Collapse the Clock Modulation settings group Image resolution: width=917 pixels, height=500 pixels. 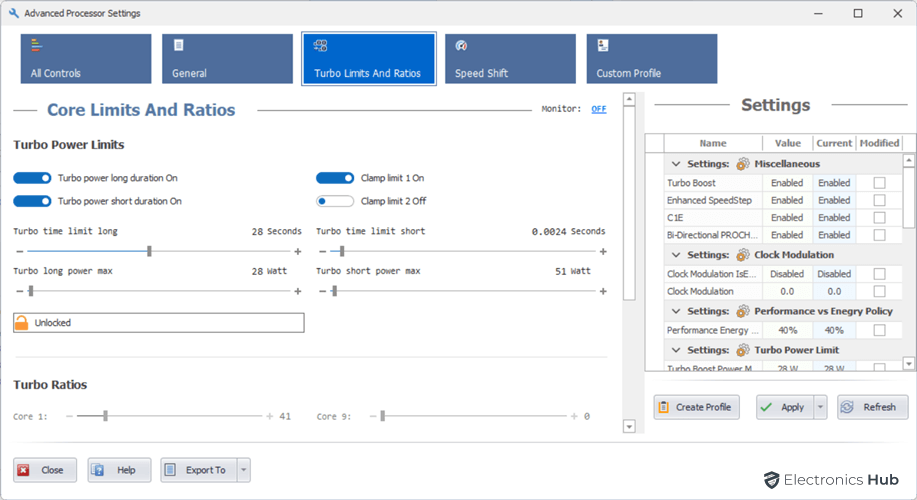[676, 255]
